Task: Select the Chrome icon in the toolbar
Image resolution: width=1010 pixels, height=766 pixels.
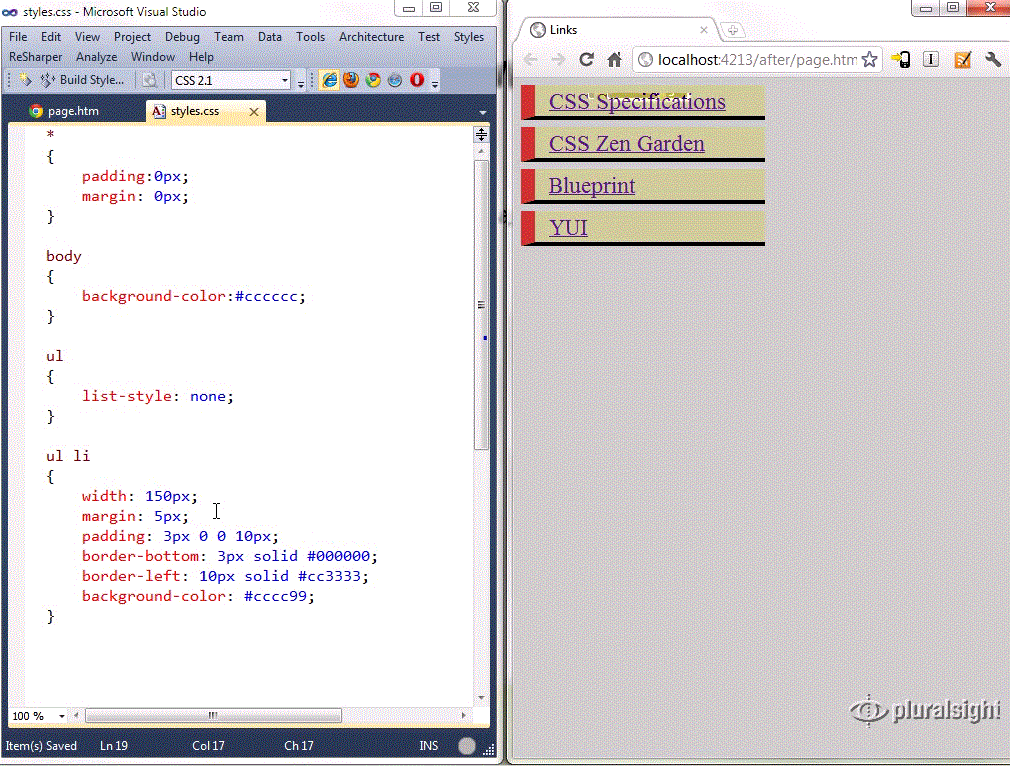Action: pyautogui.click(x=375, y=79)
